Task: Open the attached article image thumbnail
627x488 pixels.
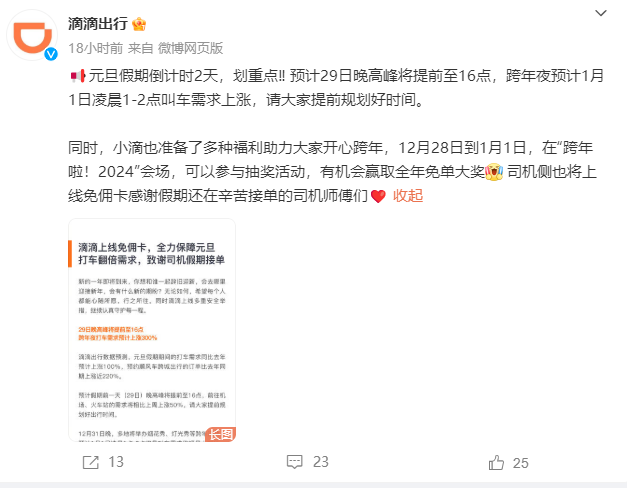Action: coord(152,330)
